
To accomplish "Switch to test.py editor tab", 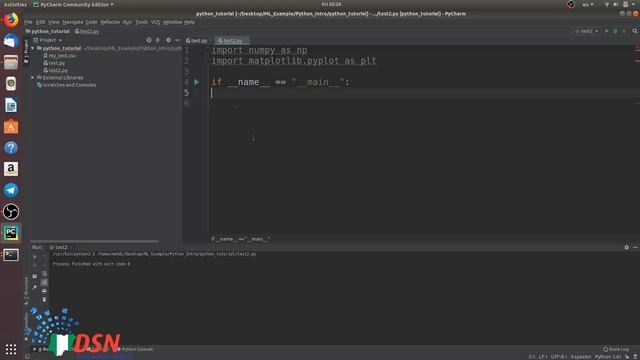I will [197, 40].
